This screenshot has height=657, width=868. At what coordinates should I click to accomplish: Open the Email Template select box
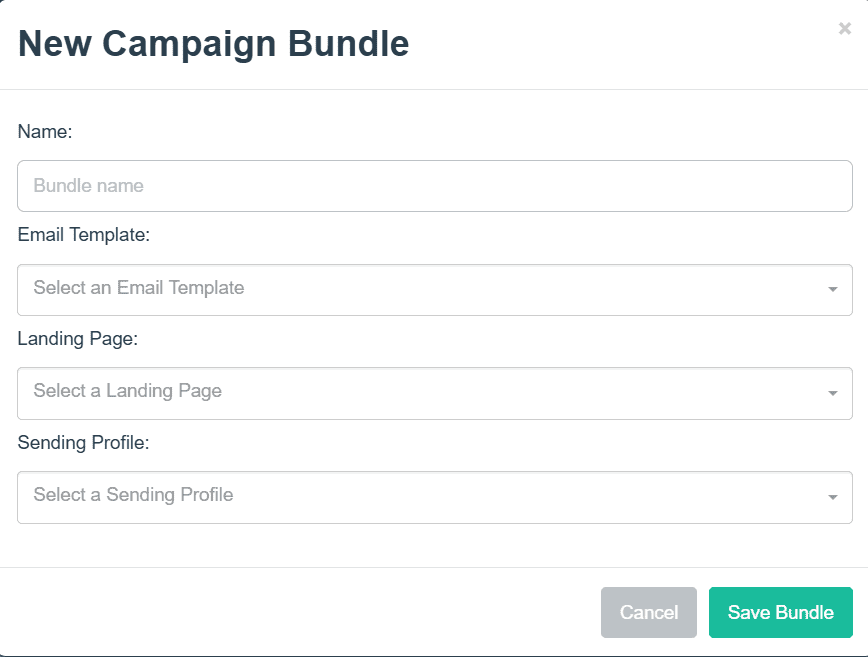tap(434, 290)
